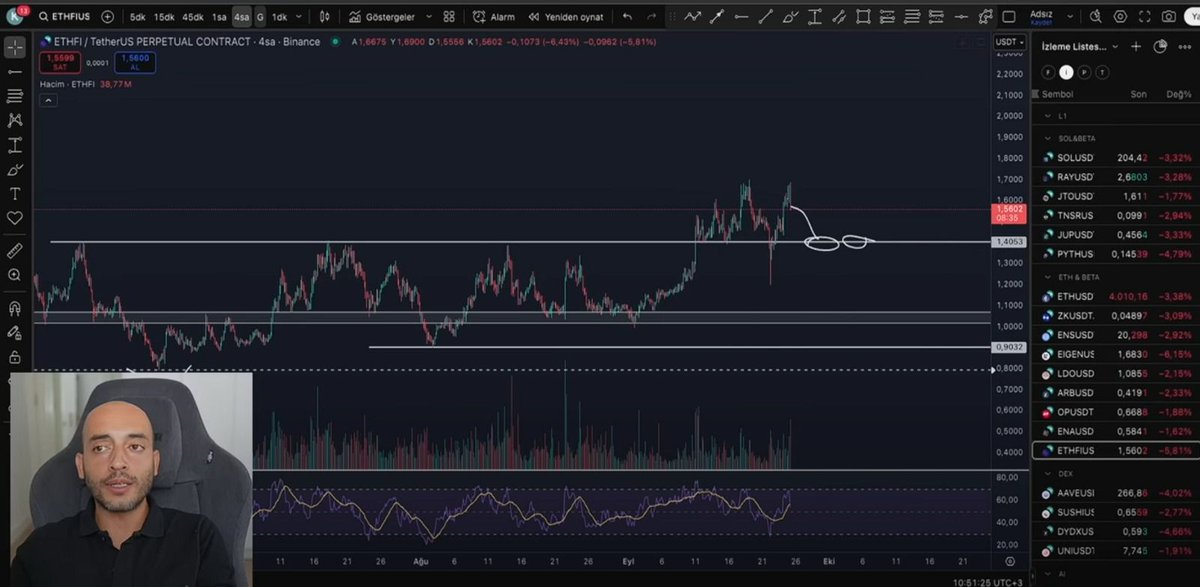Take a chart snapshot with camera icon
The image size is (1200, 587).
click(x=1170, y=17)
